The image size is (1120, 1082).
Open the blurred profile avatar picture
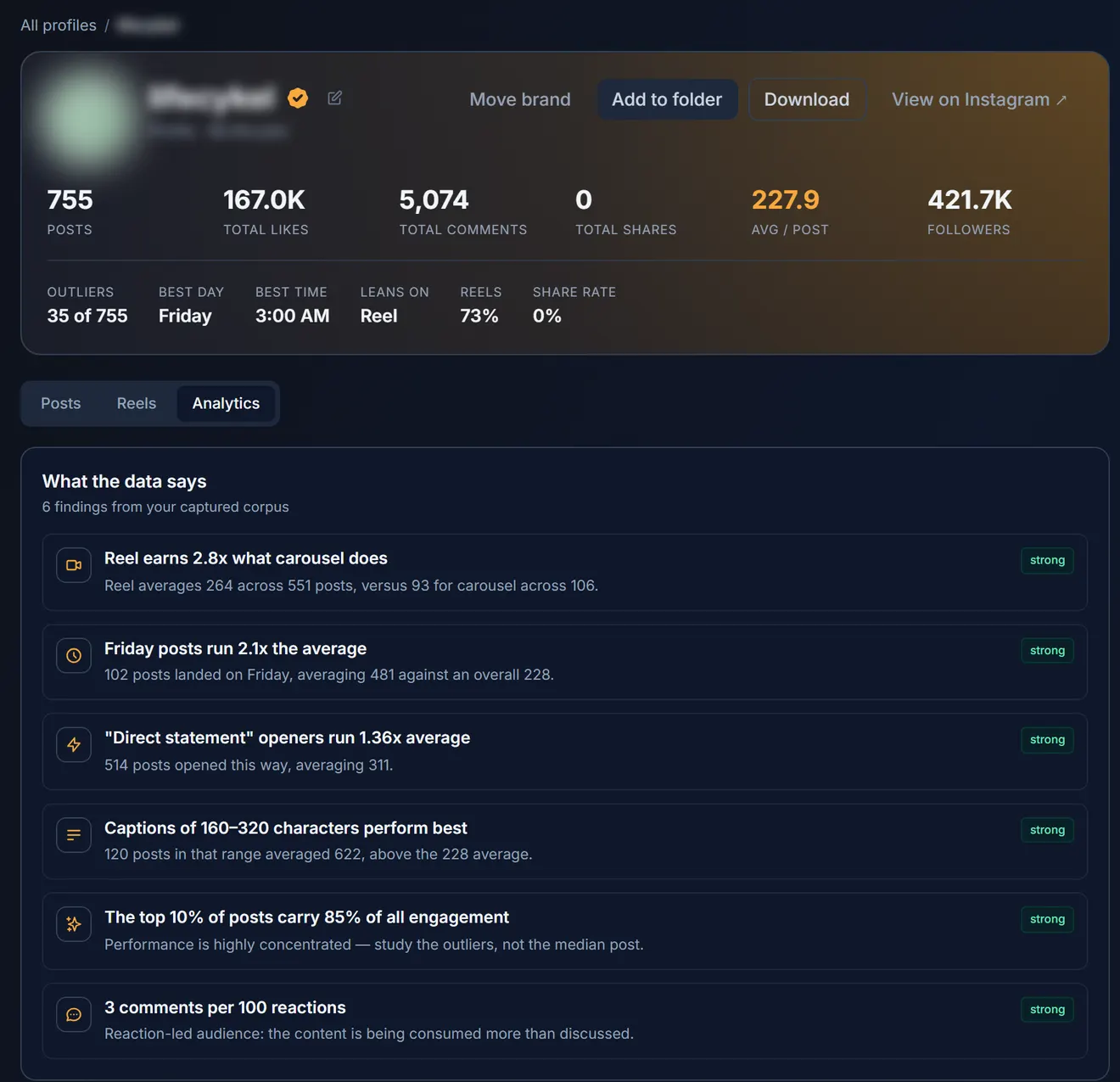pos(86,117)
